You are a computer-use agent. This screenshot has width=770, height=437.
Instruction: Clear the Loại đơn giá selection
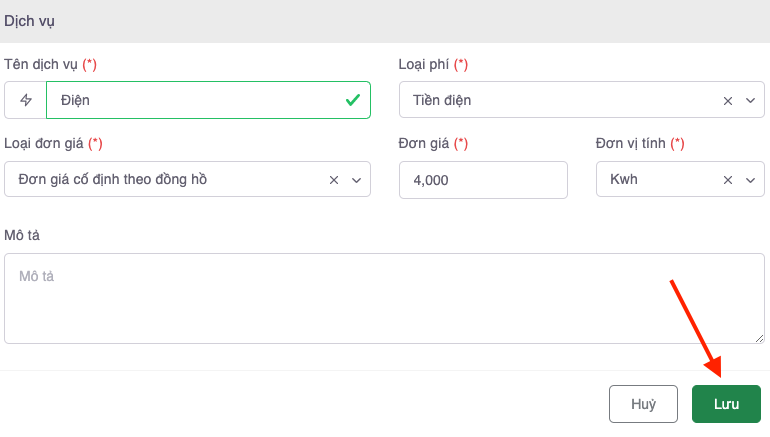point(334,180)
